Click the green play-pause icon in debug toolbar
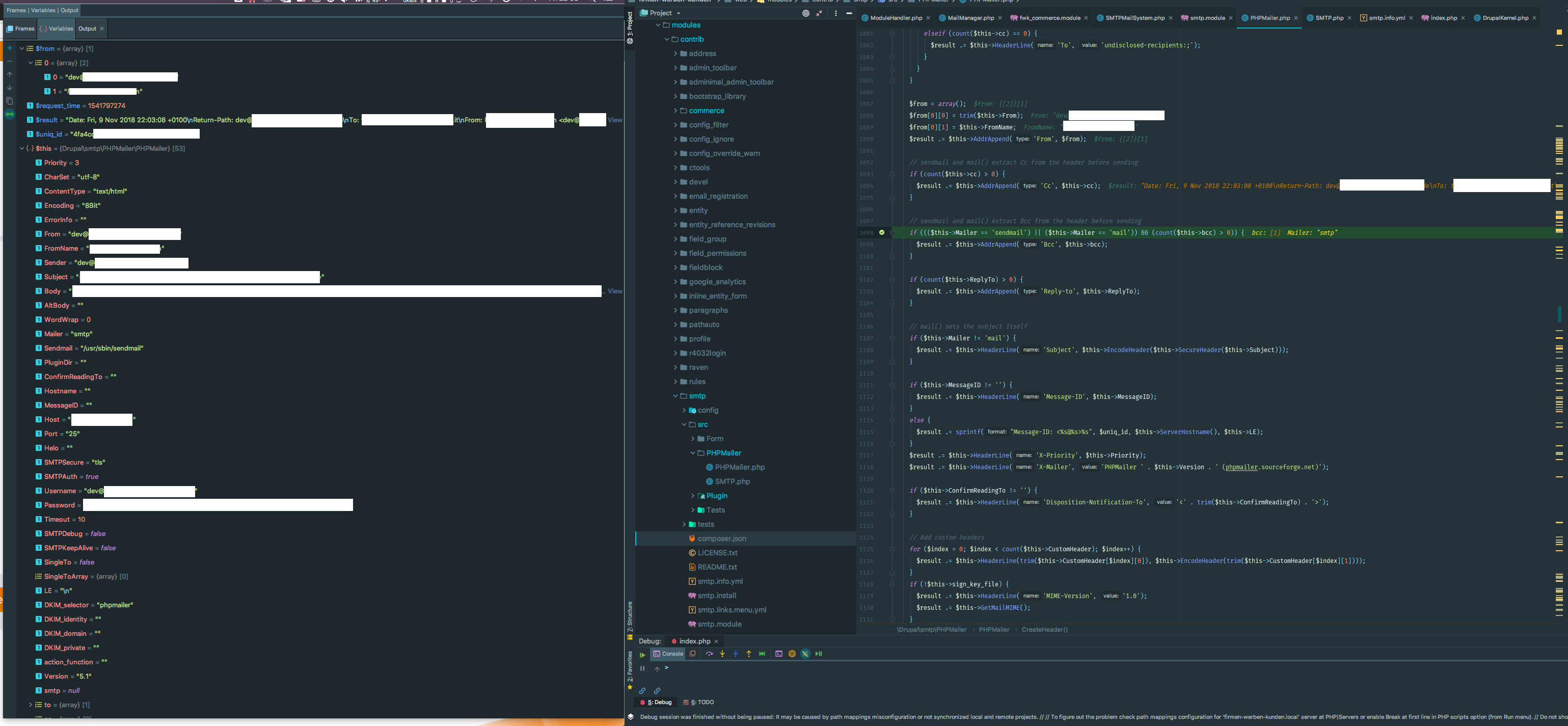The height and width of the screenshot is (726, 1568). pyautogui.click(x=819, y=654)
